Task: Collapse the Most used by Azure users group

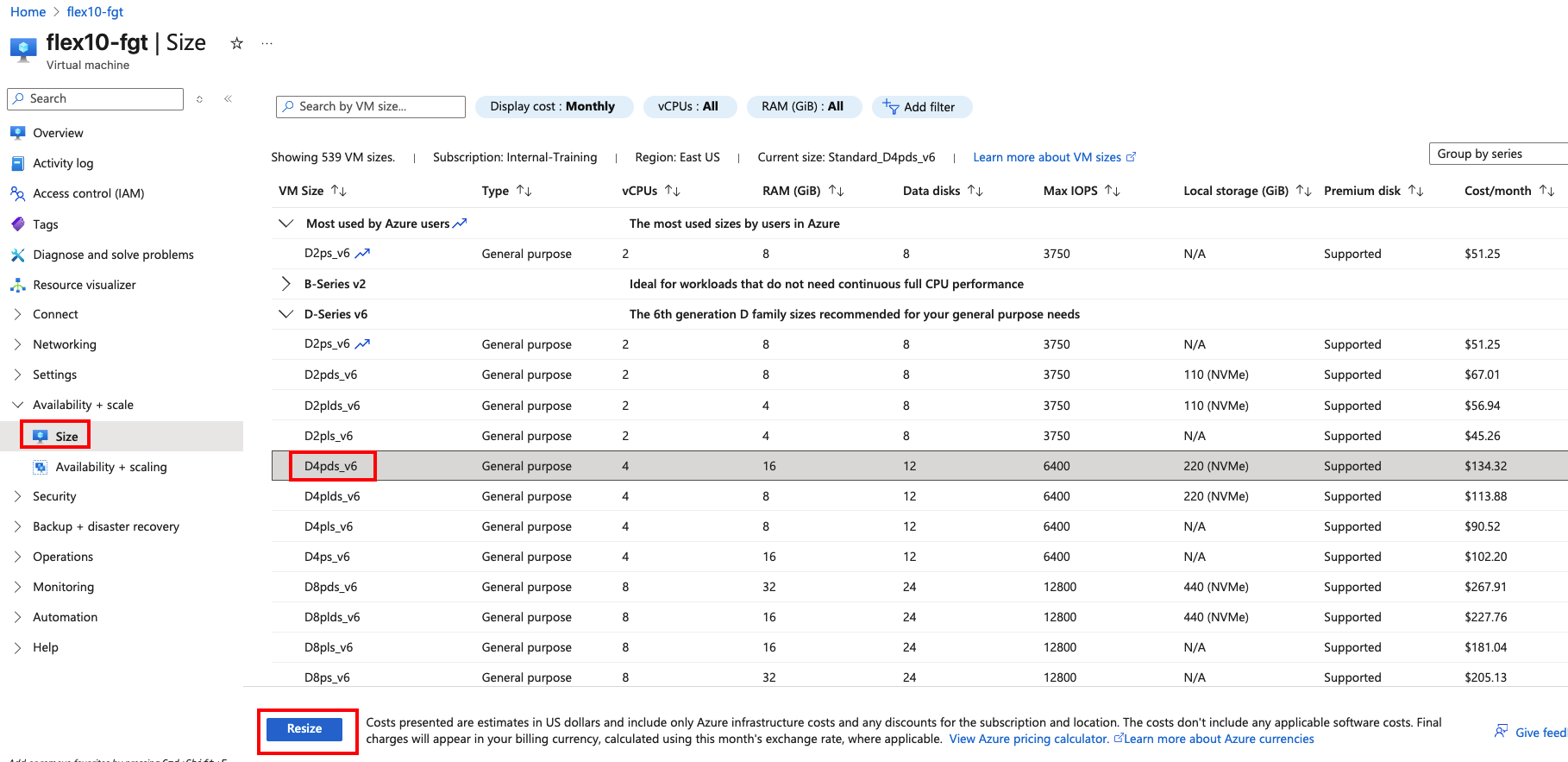Action: click(286, 224)
